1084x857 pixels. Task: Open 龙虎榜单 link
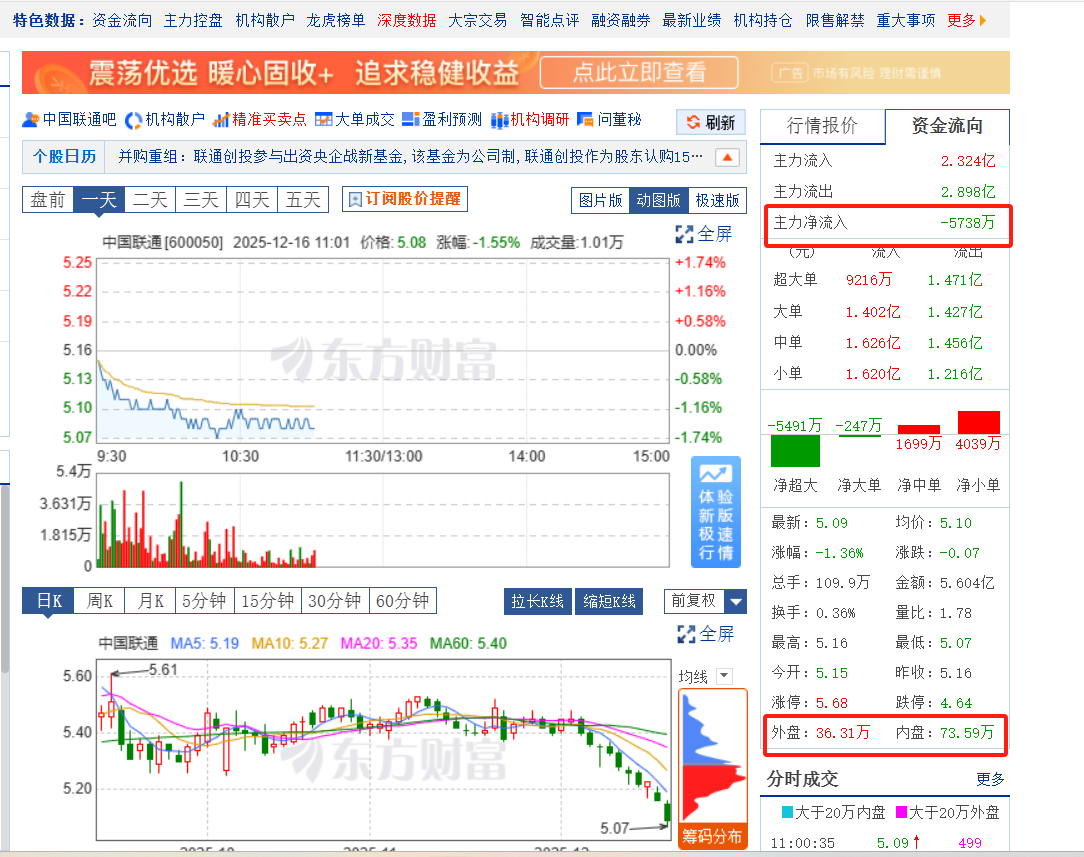pos(335,21)
